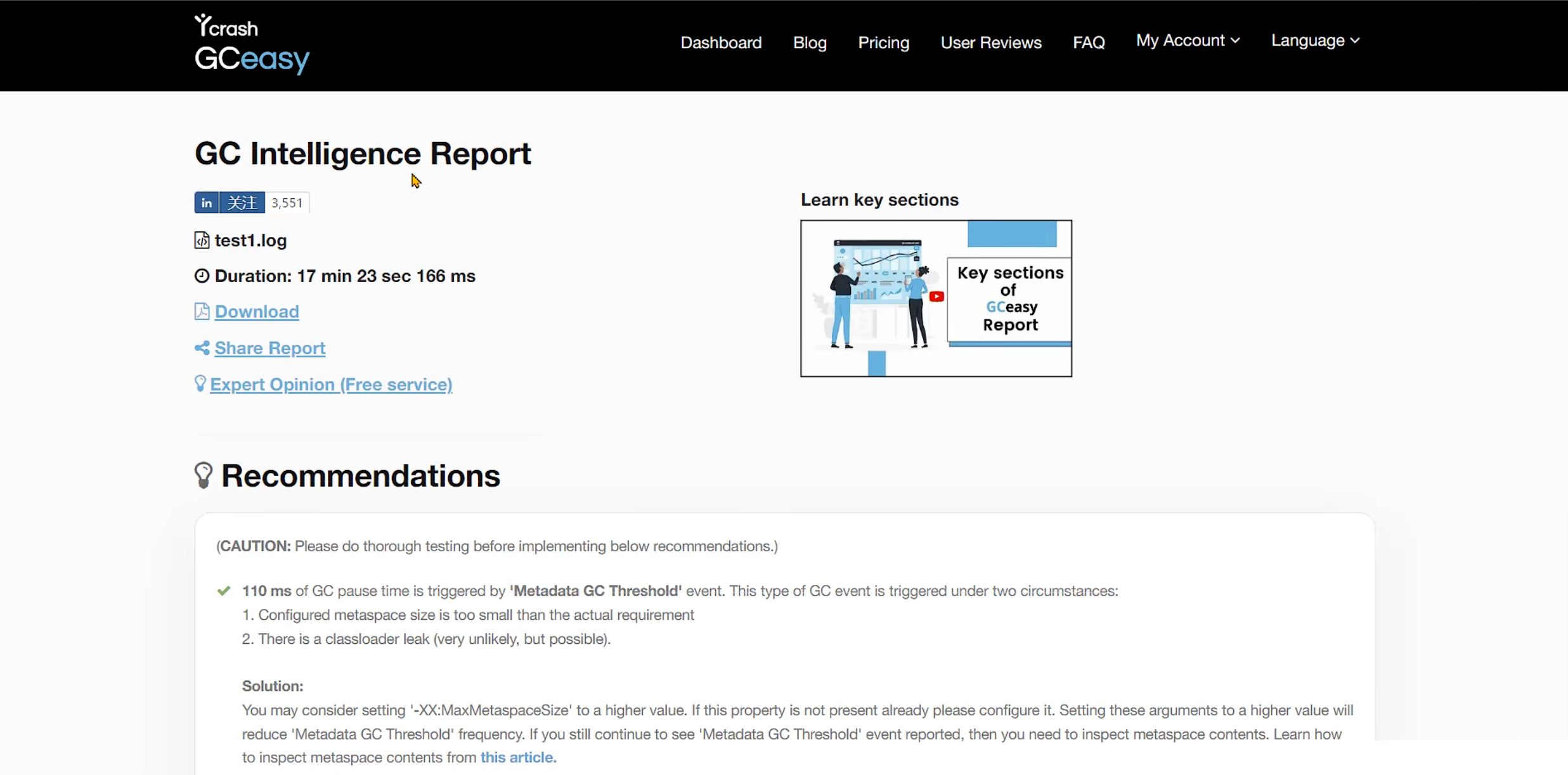
Task: Click the Recommendations heading
Action: [x=360, y=476]
